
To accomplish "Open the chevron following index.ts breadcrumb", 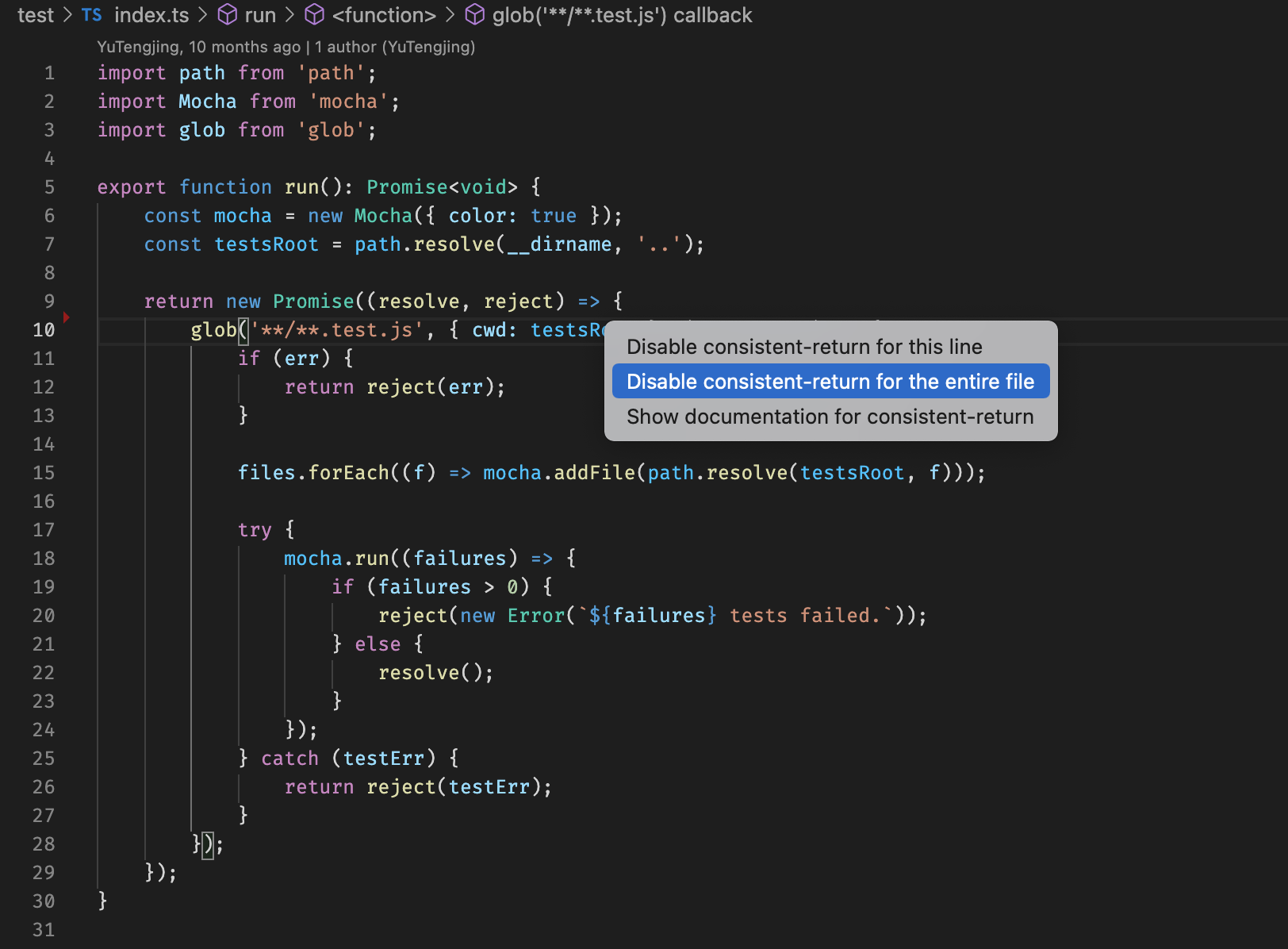I will 201,14.
